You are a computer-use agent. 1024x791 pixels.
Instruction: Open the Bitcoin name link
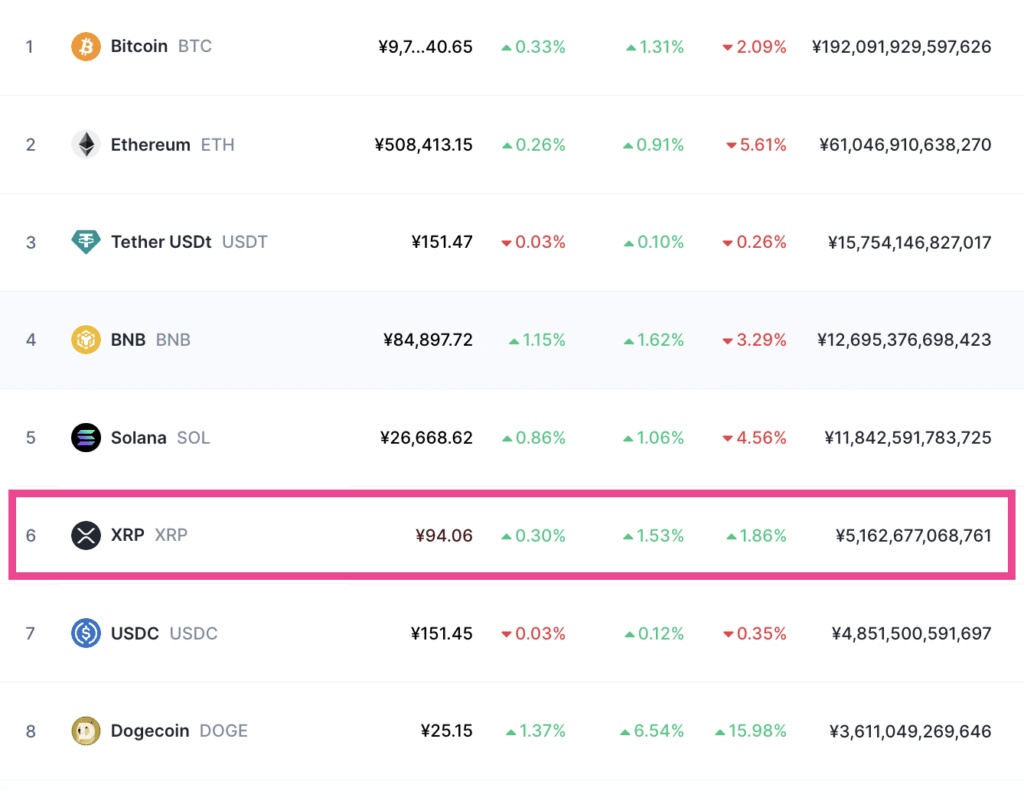pos(139,47)
